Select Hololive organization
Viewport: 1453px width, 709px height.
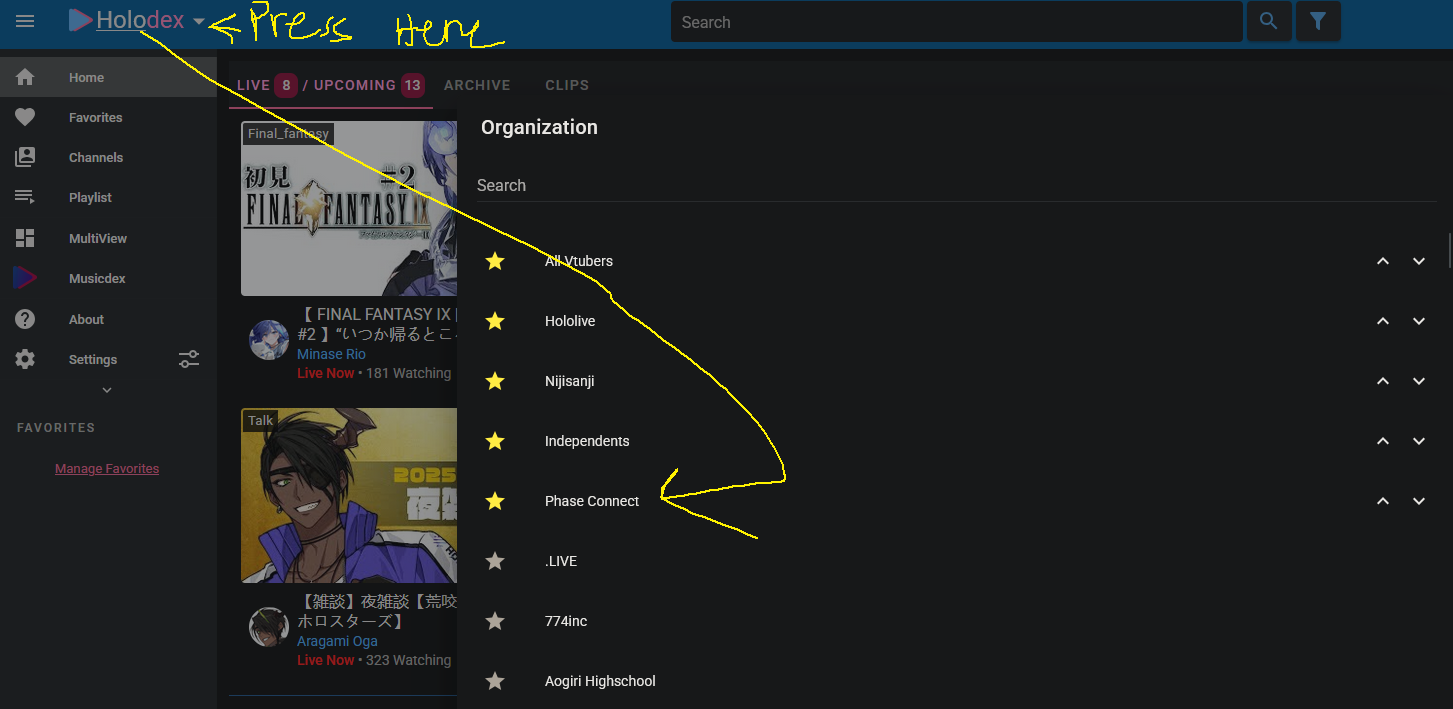tap(570, 321)
